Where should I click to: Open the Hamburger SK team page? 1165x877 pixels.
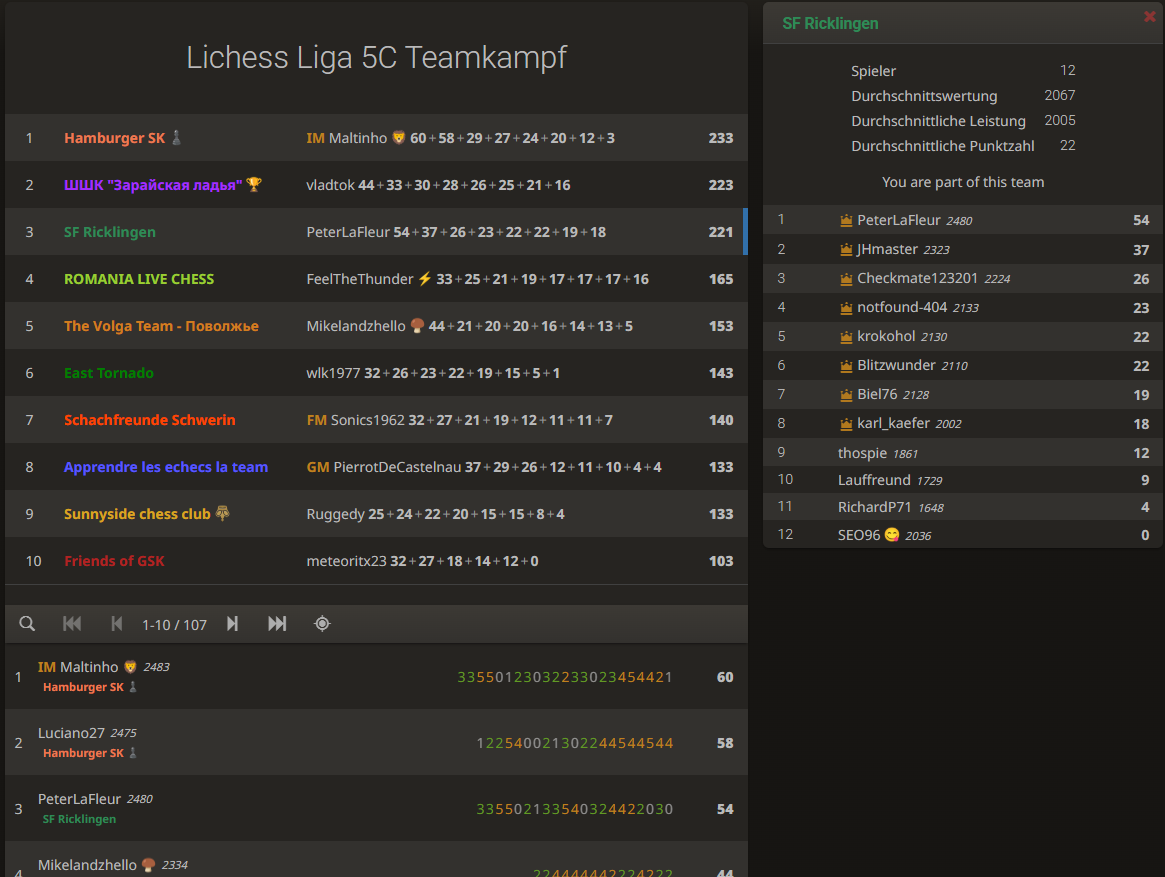pyautogui.click(x=113, y=137)
